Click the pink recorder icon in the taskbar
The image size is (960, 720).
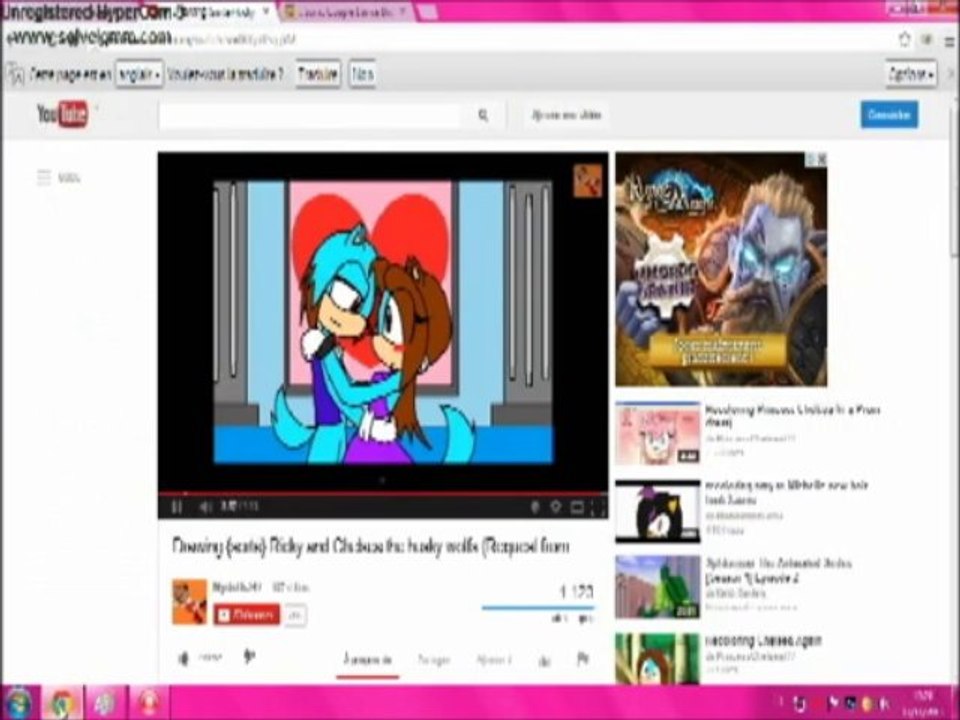point(148,703)
